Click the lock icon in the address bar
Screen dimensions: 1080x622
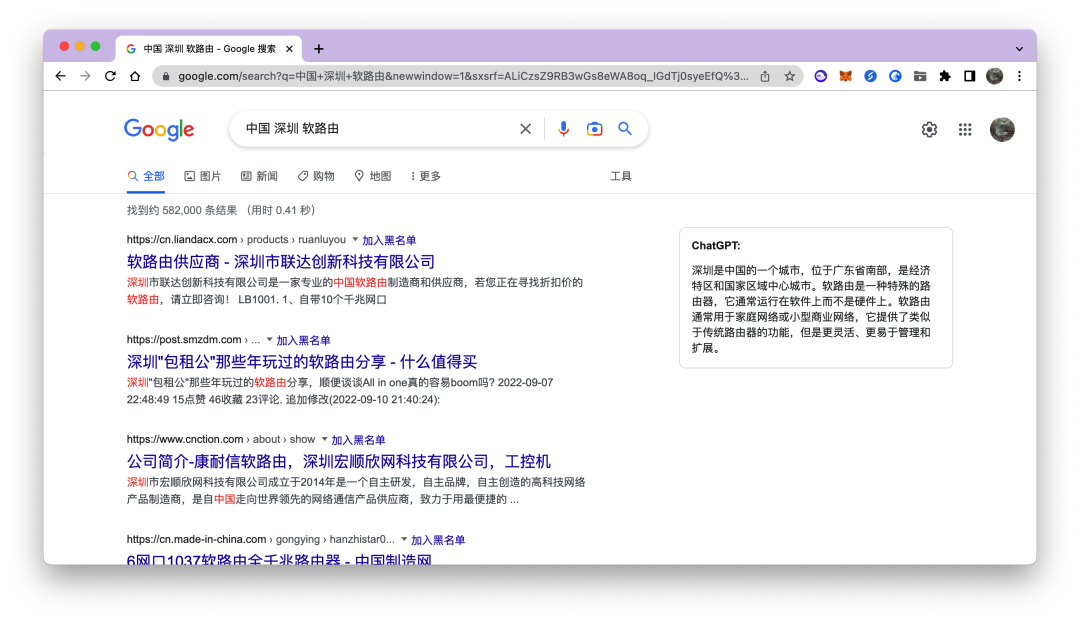click(x=165, y=76)
